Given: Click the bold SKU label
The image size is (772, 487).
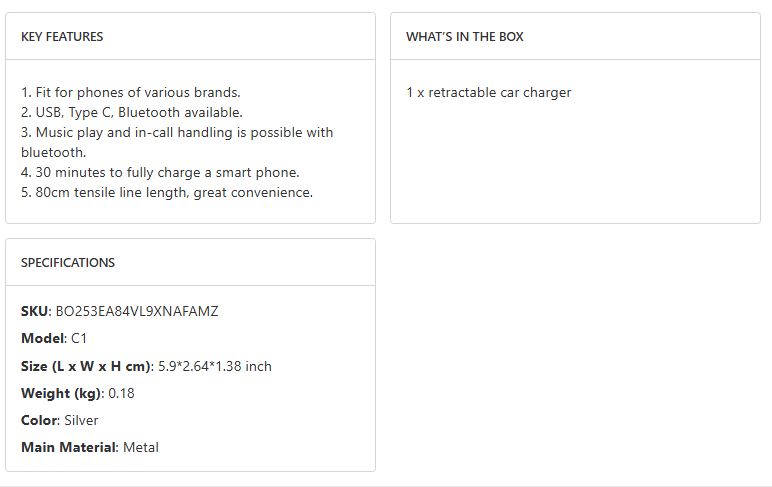Looking at the screenshot, I should pos(34,311).
